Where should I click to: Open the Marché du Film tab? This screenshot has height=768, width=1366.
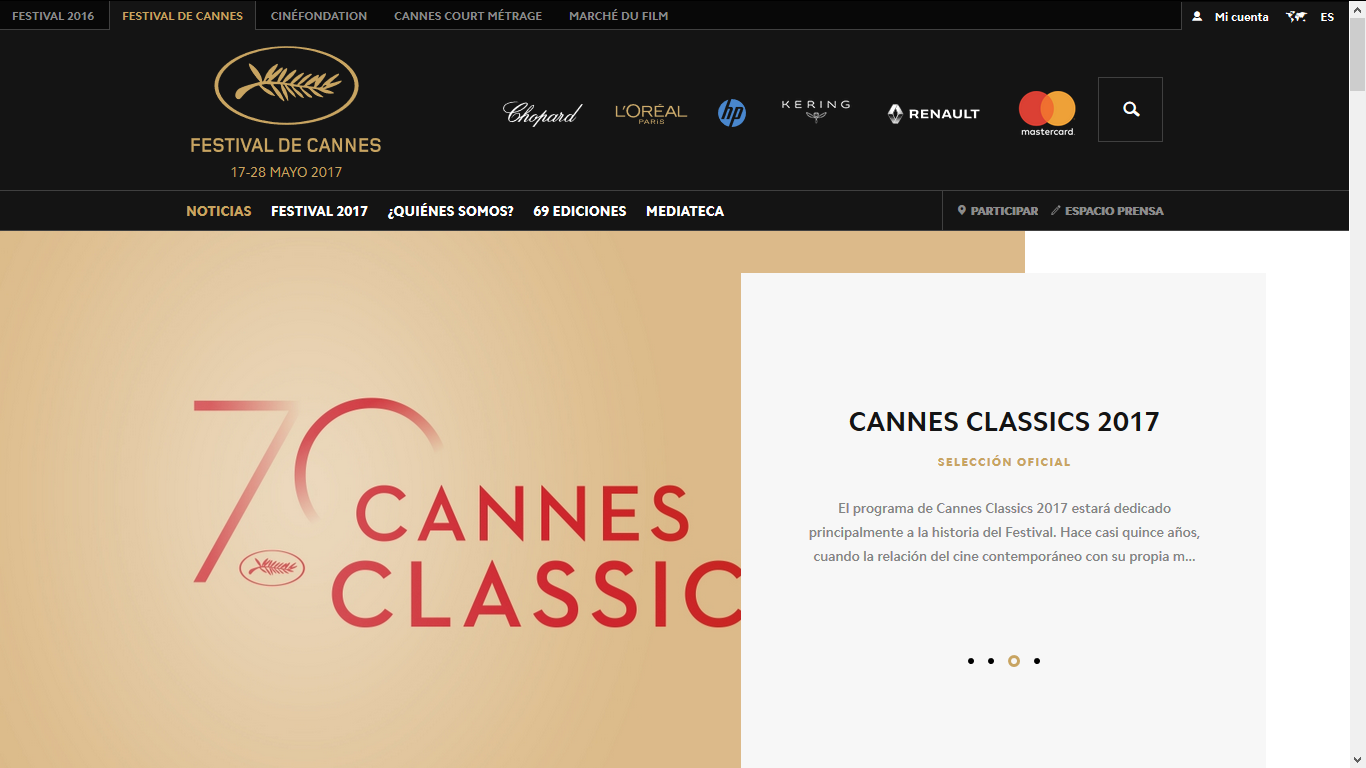tap(619, 16)
